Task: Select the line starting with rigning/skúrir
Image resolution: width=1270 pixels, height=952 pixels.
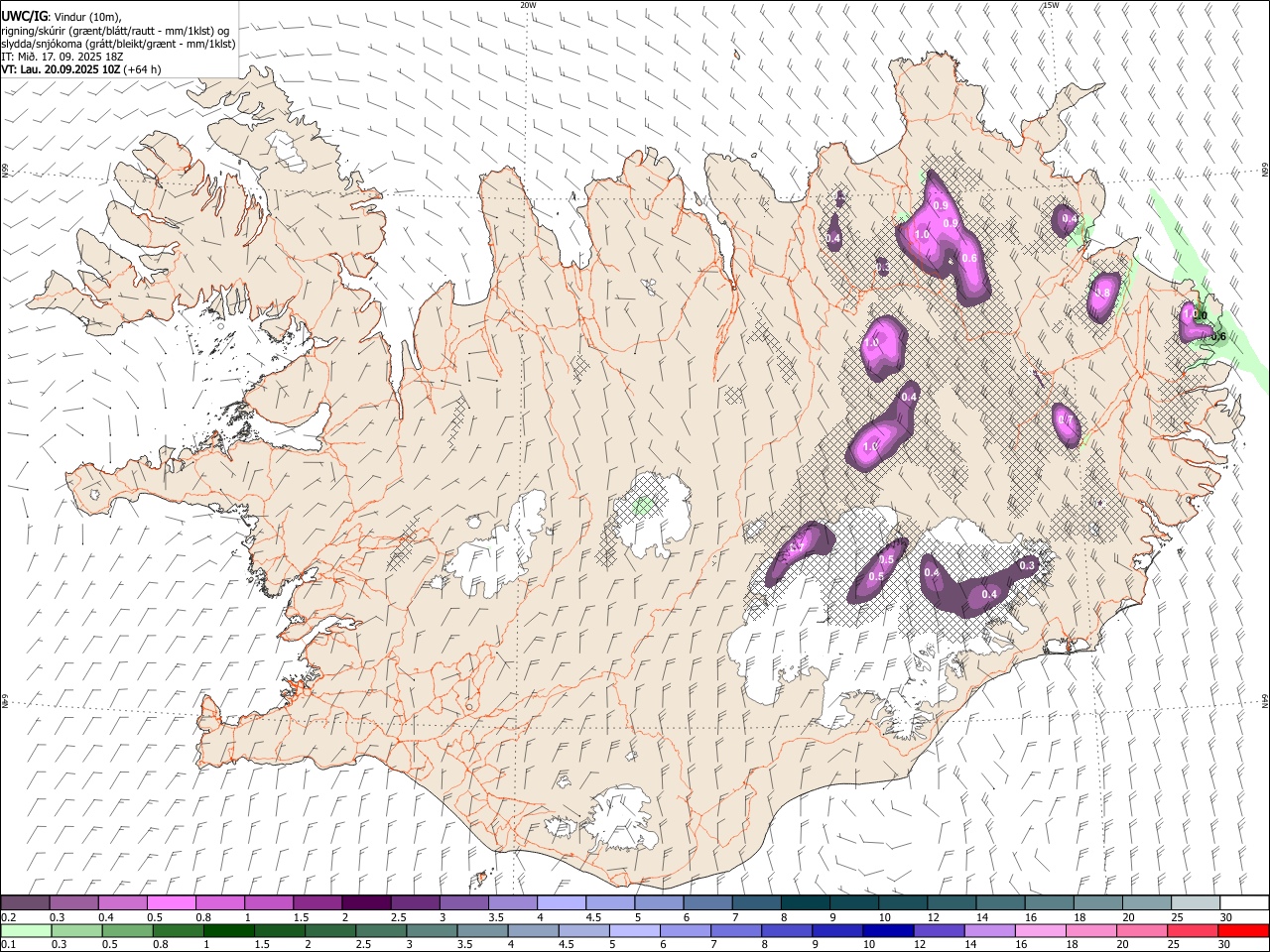Action: [115, 31]
